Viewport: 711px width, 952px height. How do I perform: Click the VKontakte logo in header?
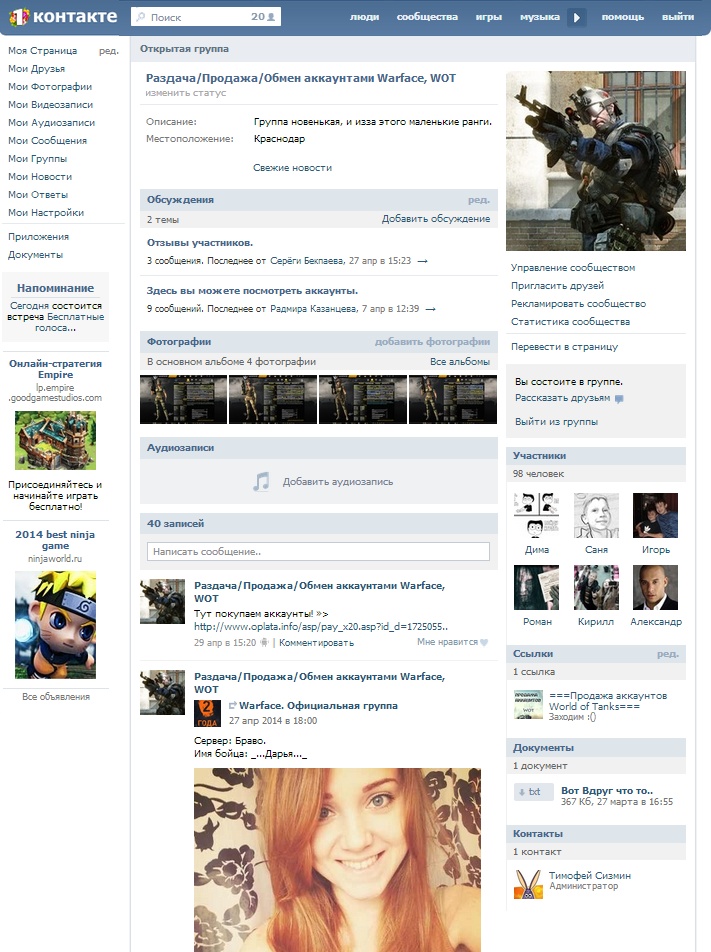[x=63, y=16]
